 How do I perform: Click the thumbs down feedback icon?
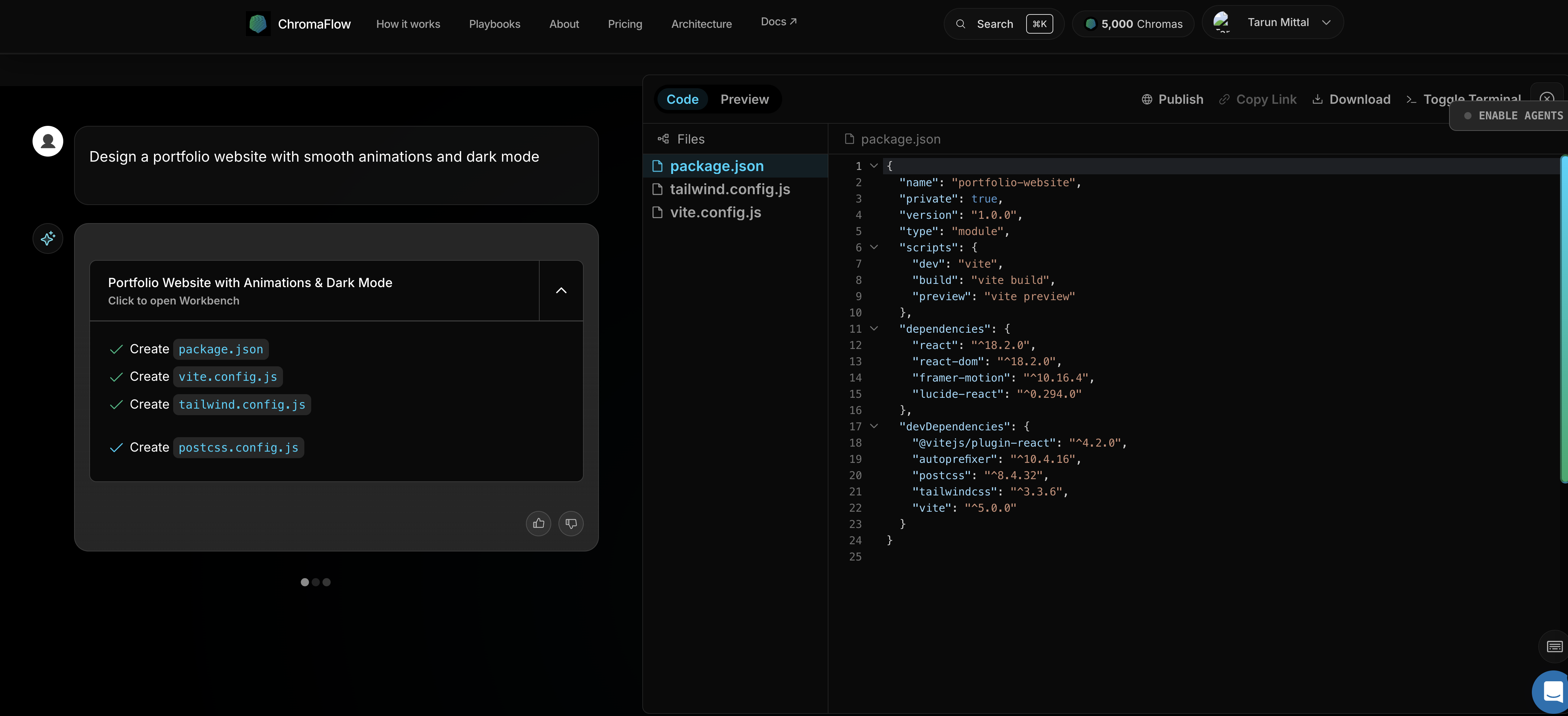(x=570, y=524)
